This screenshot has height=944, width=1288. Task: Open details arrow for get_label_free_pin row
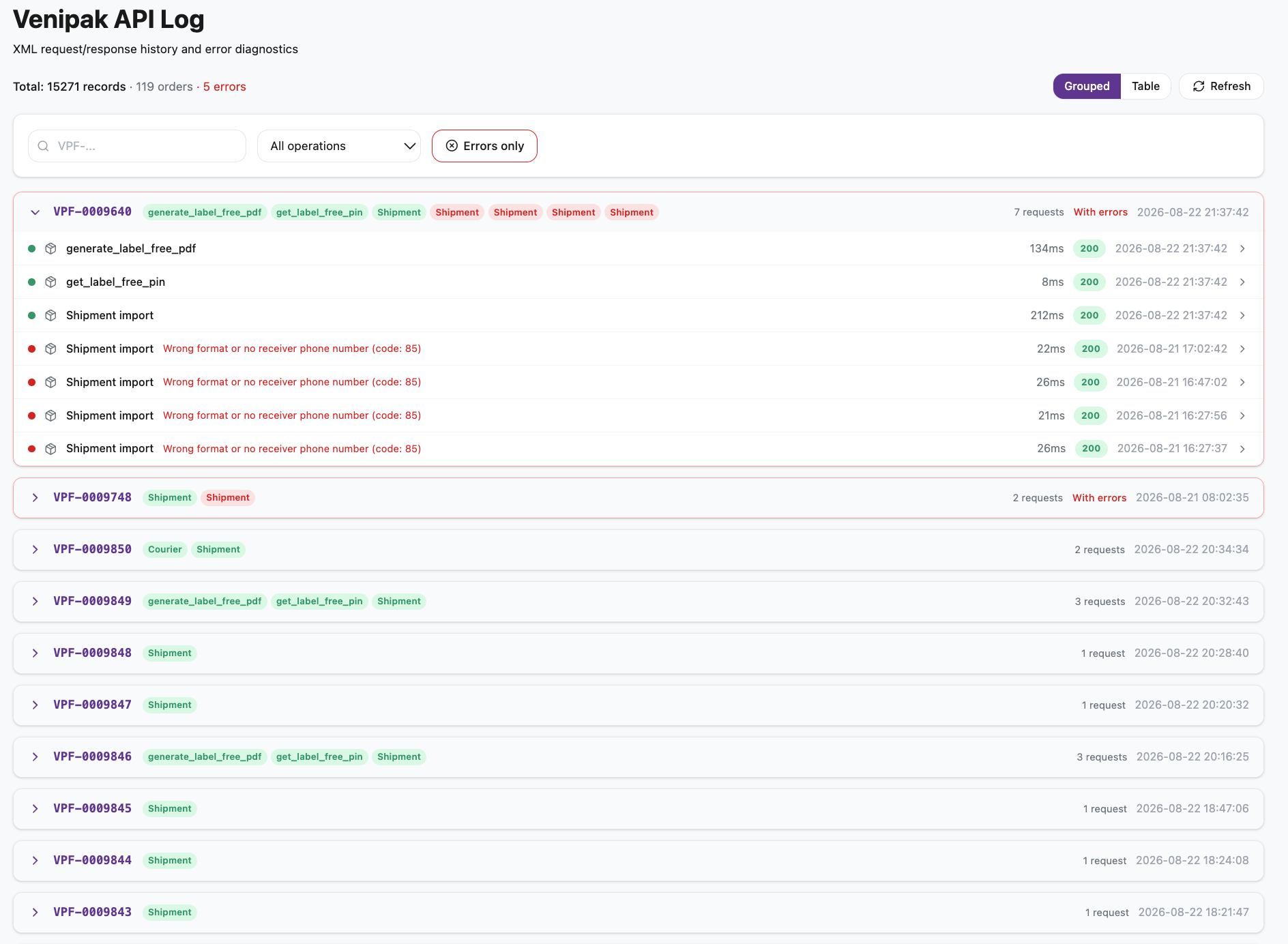coord(1242,282)
